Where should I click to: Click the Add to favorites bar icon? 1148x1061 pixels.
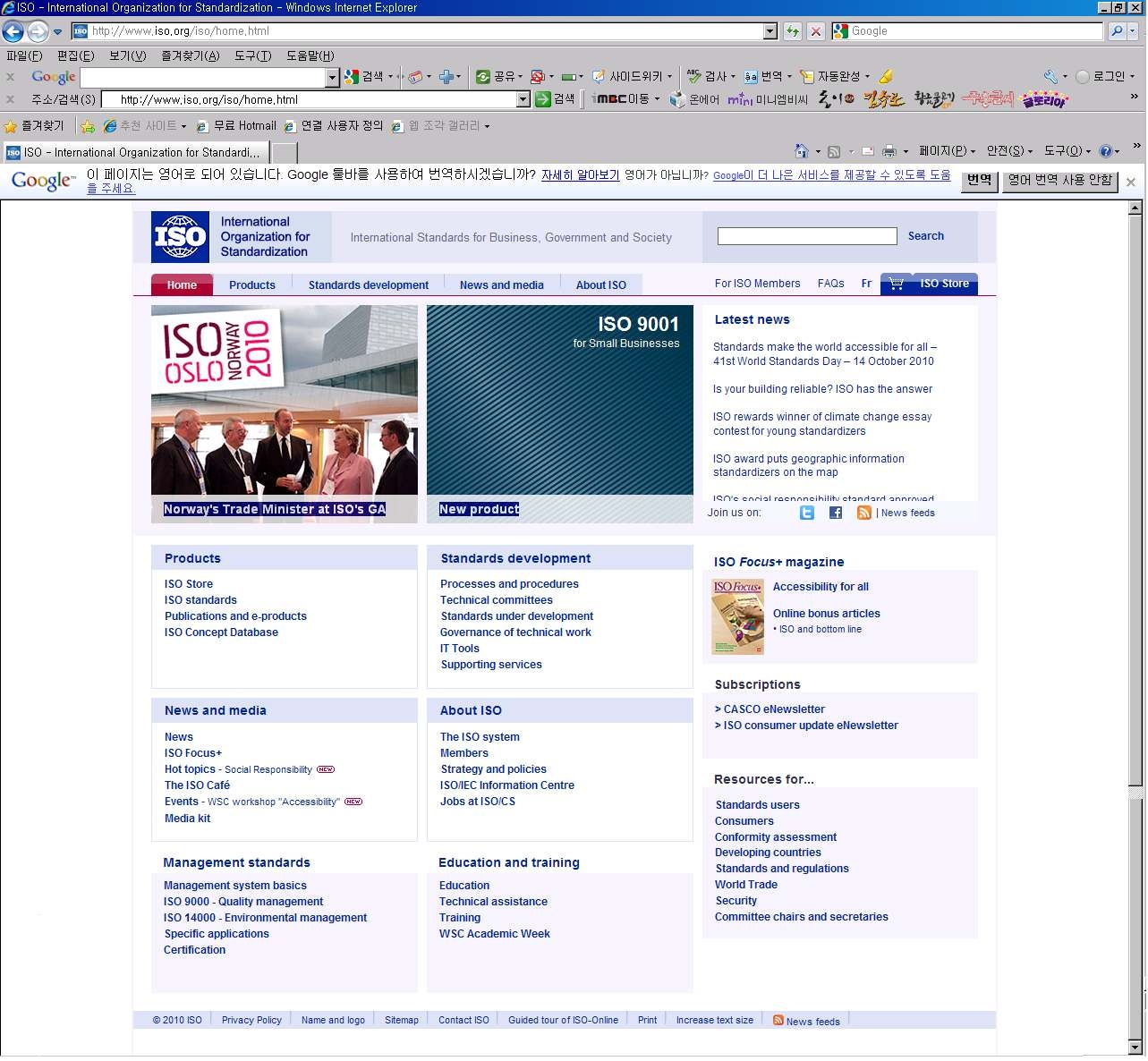coord(88,126)
